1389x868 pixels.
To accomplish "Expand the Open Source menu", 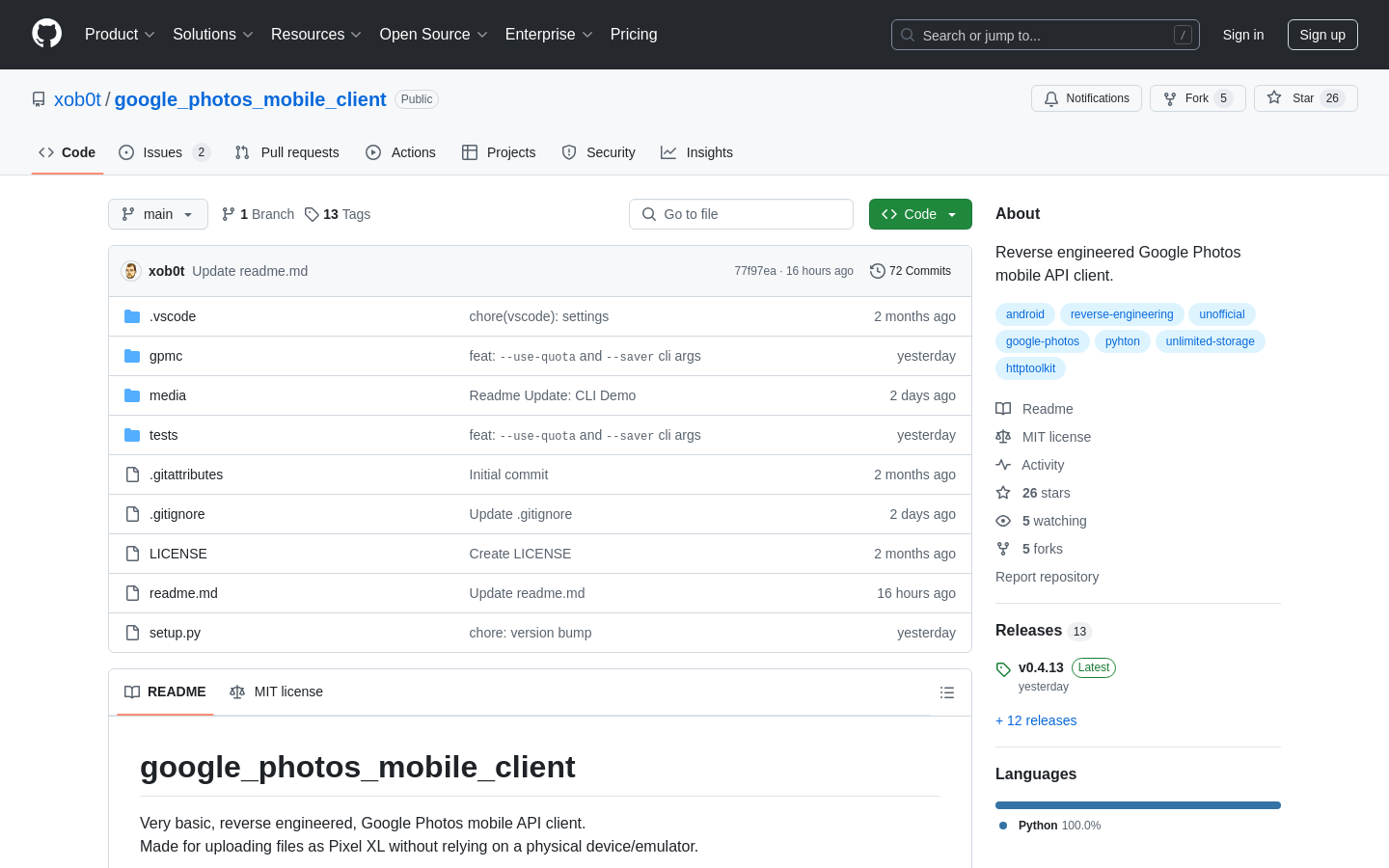I will (x=434, y=35).
